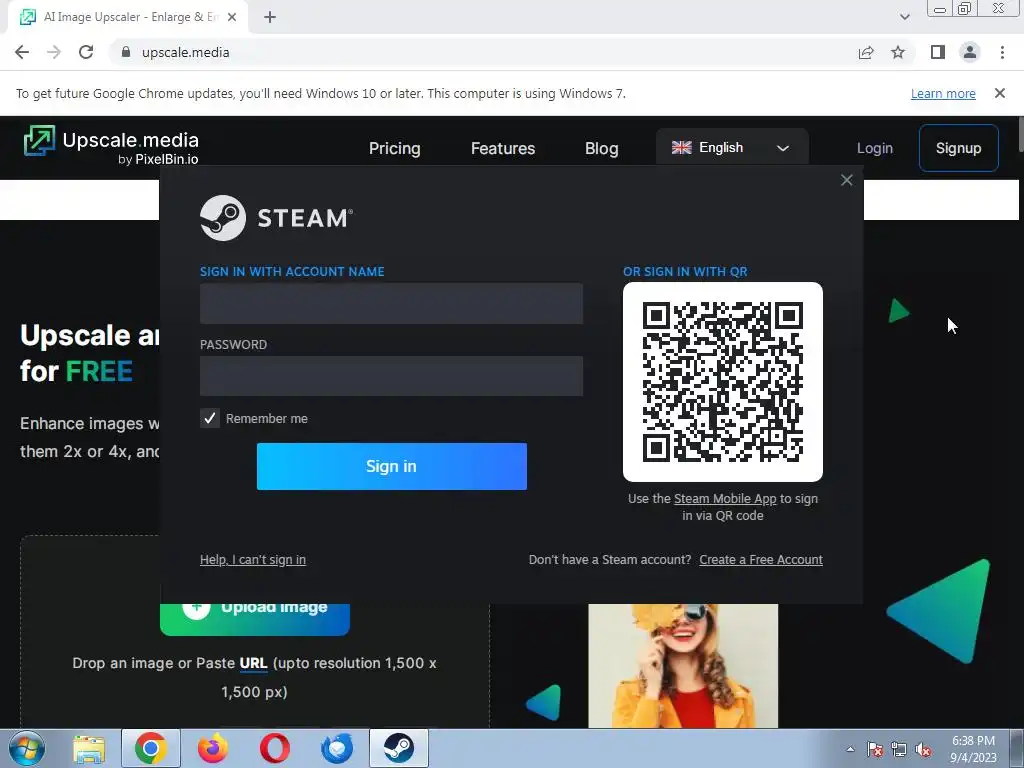Click the Steam taskbar icon
Image resolution: width=1024 pixels, height=768 pixels.
point(399,748)
